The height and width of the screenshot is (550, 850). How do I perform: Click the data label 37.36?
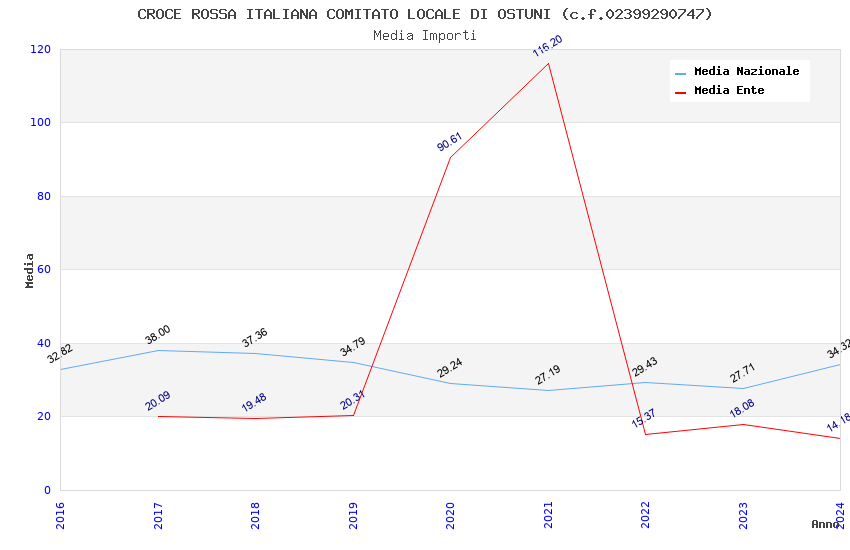tap(255, 338)
